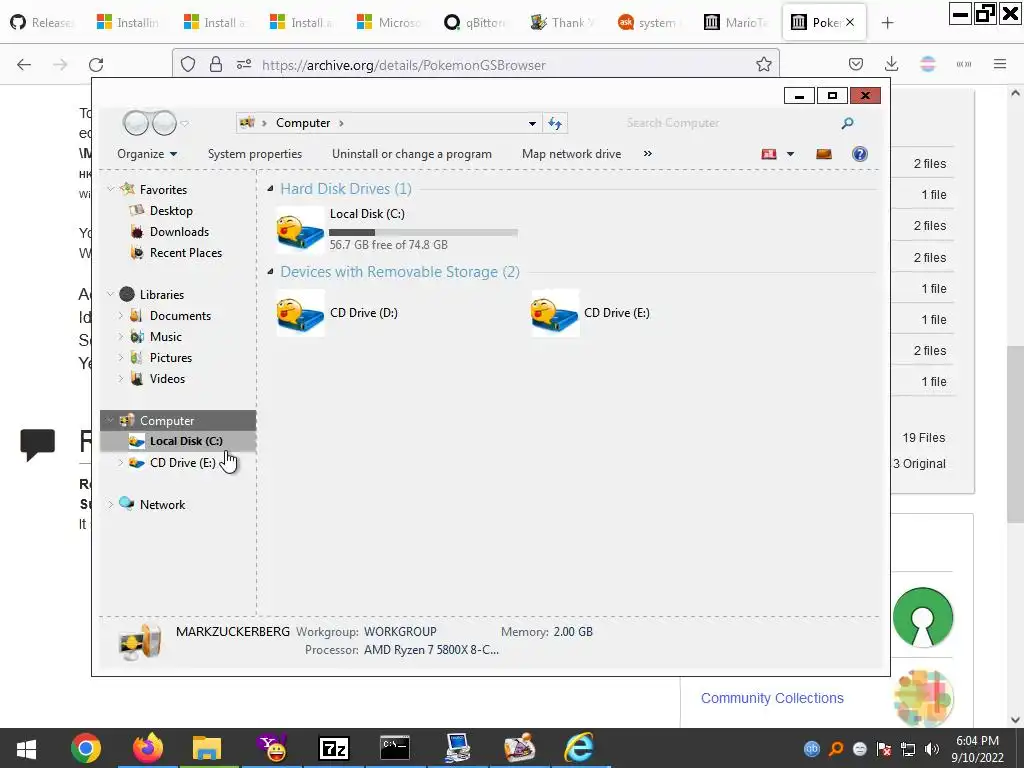
Task: Select Downloads in Favorites
Action: 179,232
